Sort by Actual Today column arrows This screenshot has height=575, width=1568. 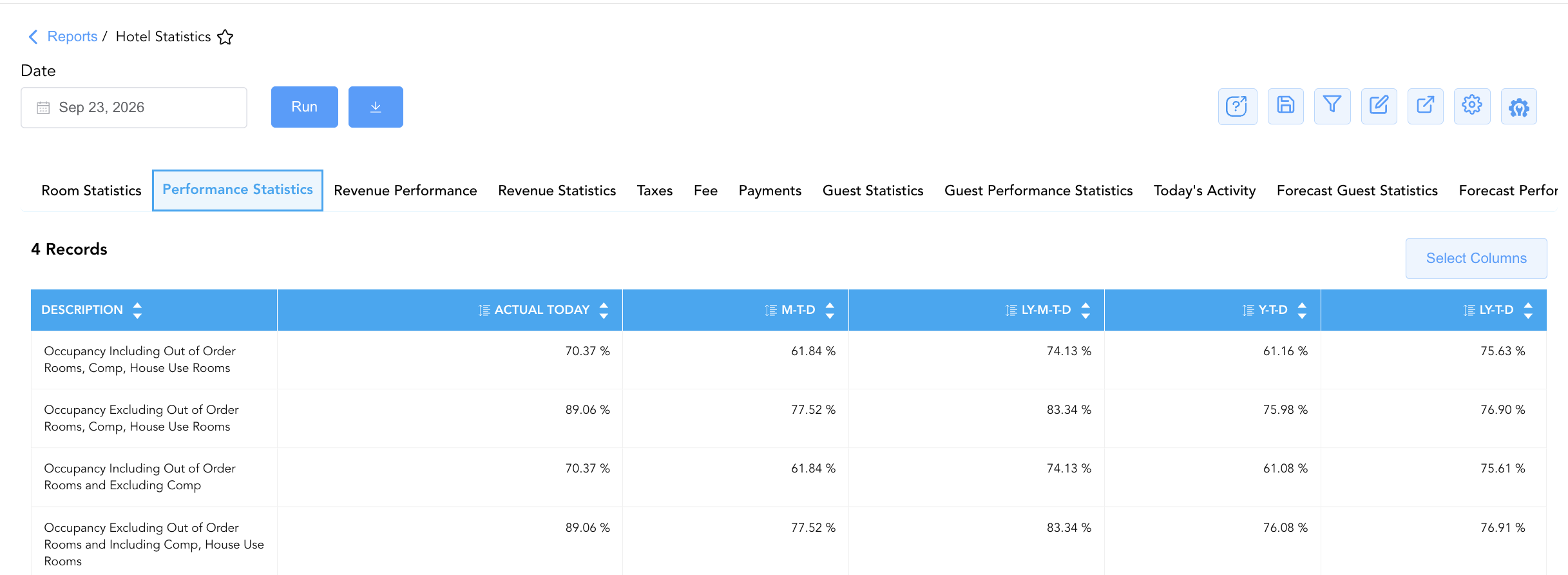point(604,310)
